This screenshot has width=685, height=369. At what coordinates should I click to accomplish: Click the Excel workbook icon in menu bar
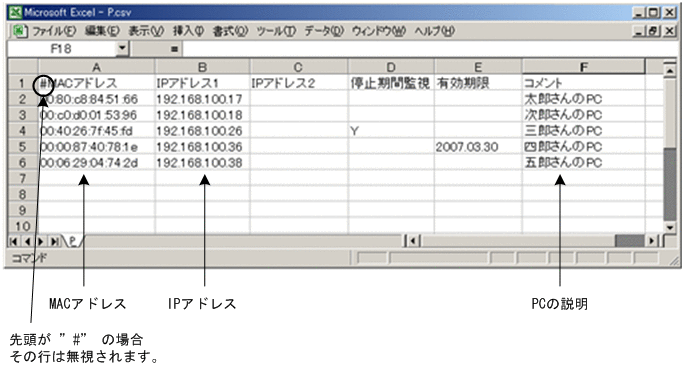pos(19,31)
